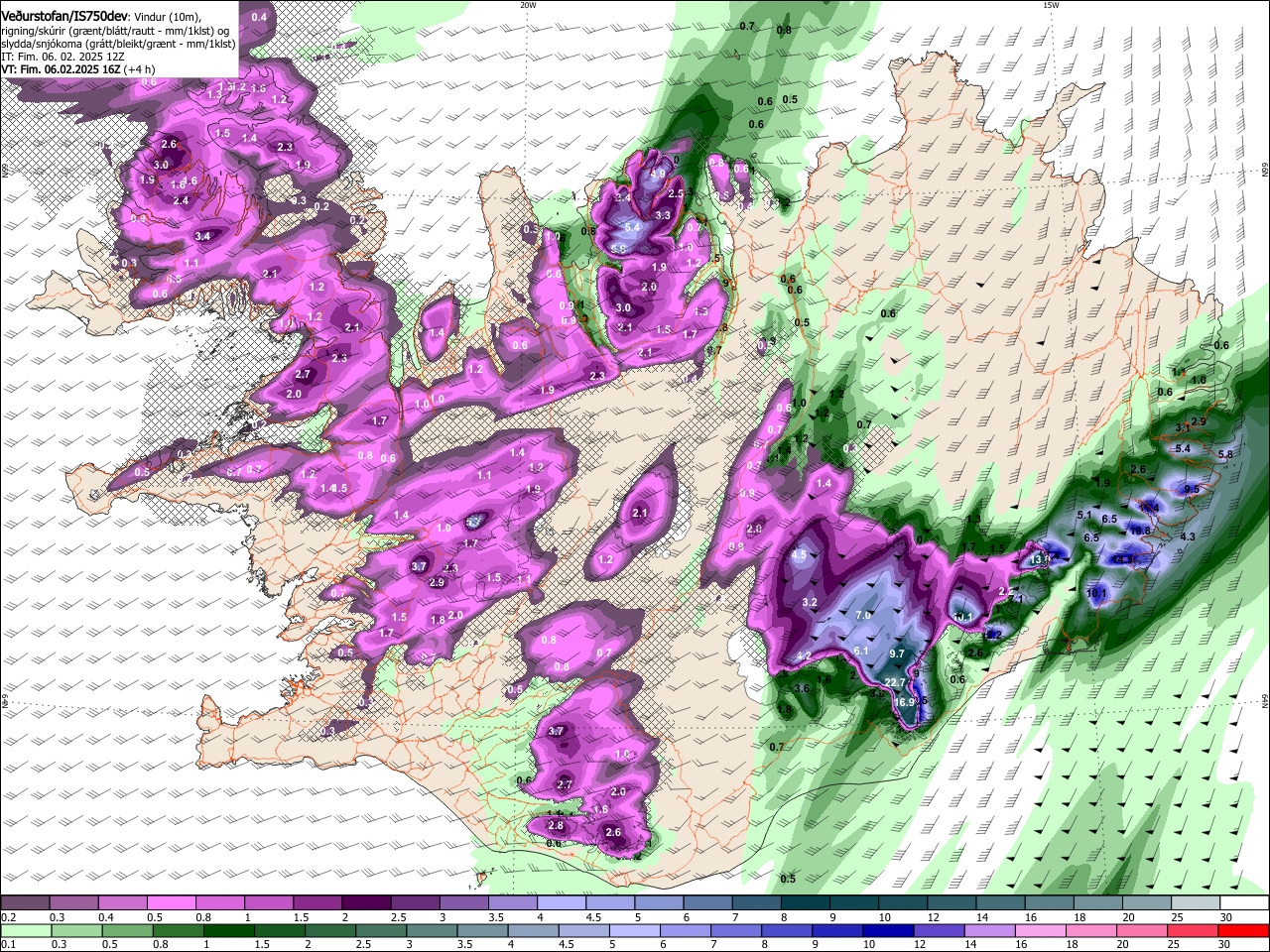Select the 13.0 precipitation value

1039,559
